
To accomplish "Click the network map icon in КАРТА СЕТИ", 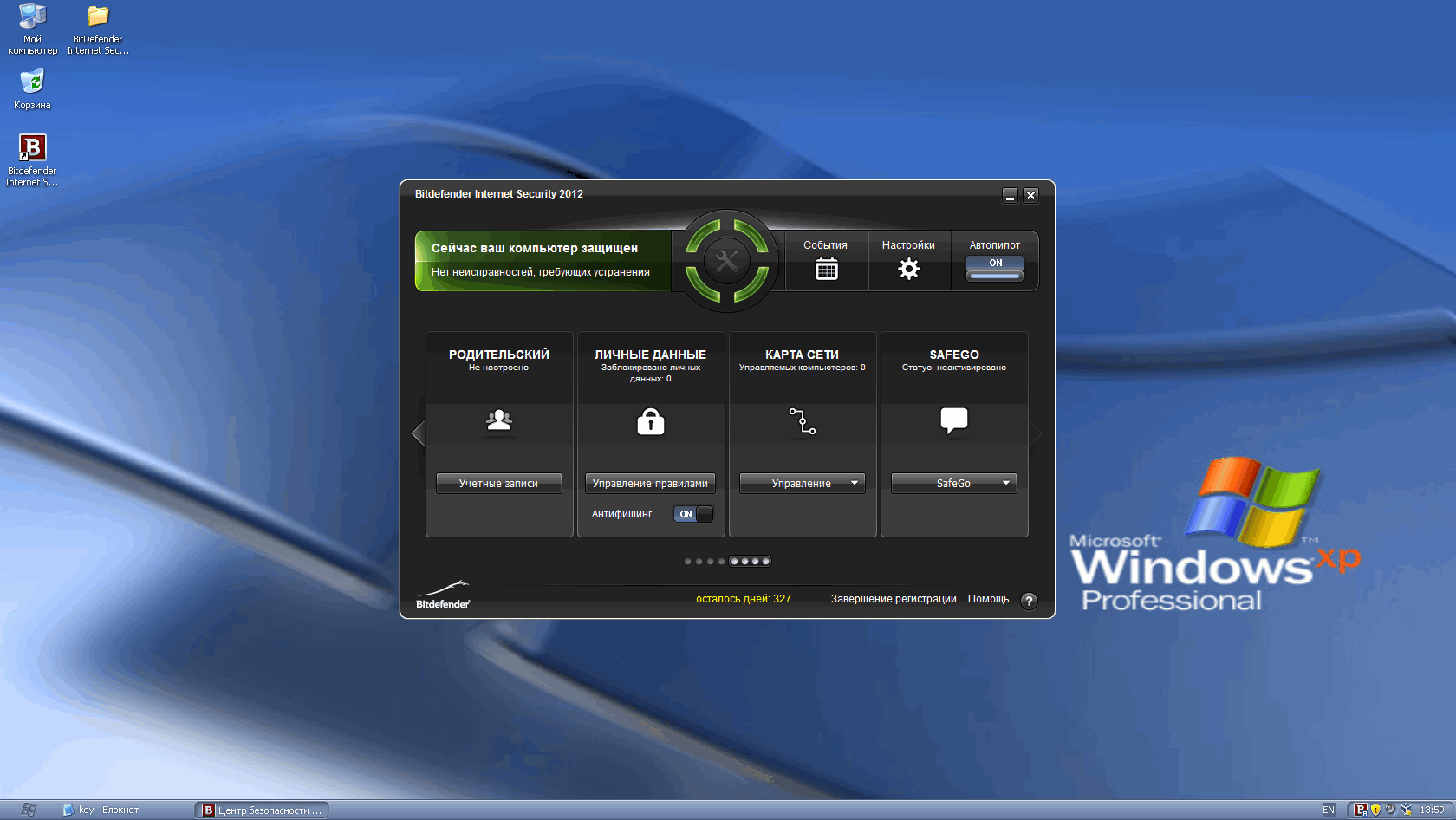I will 803,420.
